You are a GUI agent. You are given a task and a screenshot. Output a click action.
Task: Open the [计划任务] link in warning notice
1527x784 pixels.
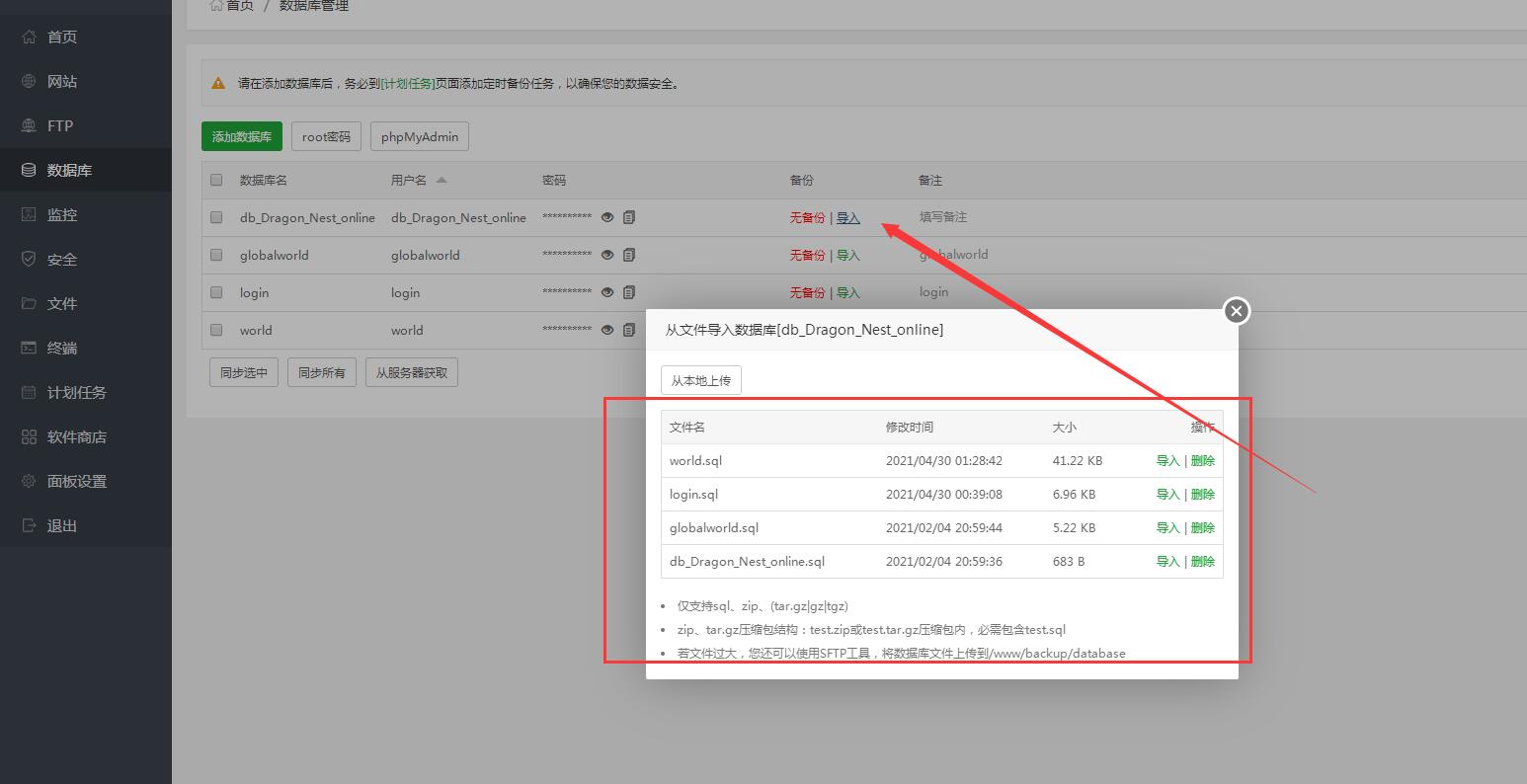(408, 84)
